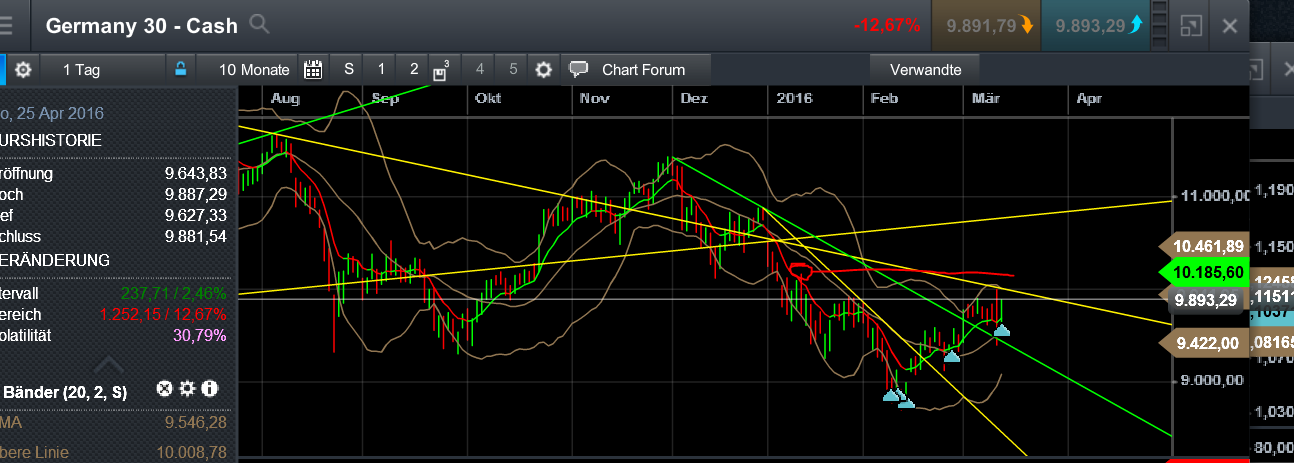1294x463 pixels.
Task: Click the Intervall value 237,71 / 2,46%
Action: click(x=173, y=293)
